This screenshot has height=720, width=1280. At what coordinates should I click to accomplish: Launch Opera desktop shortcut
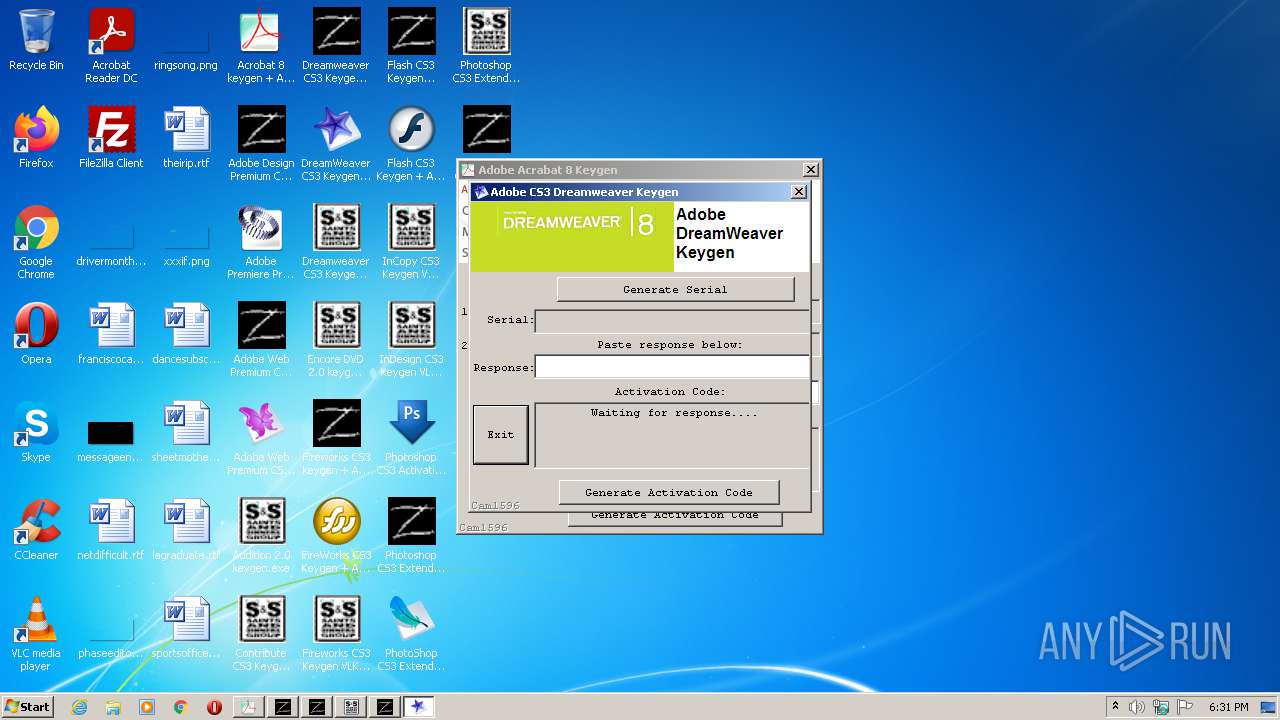[36, 334]
